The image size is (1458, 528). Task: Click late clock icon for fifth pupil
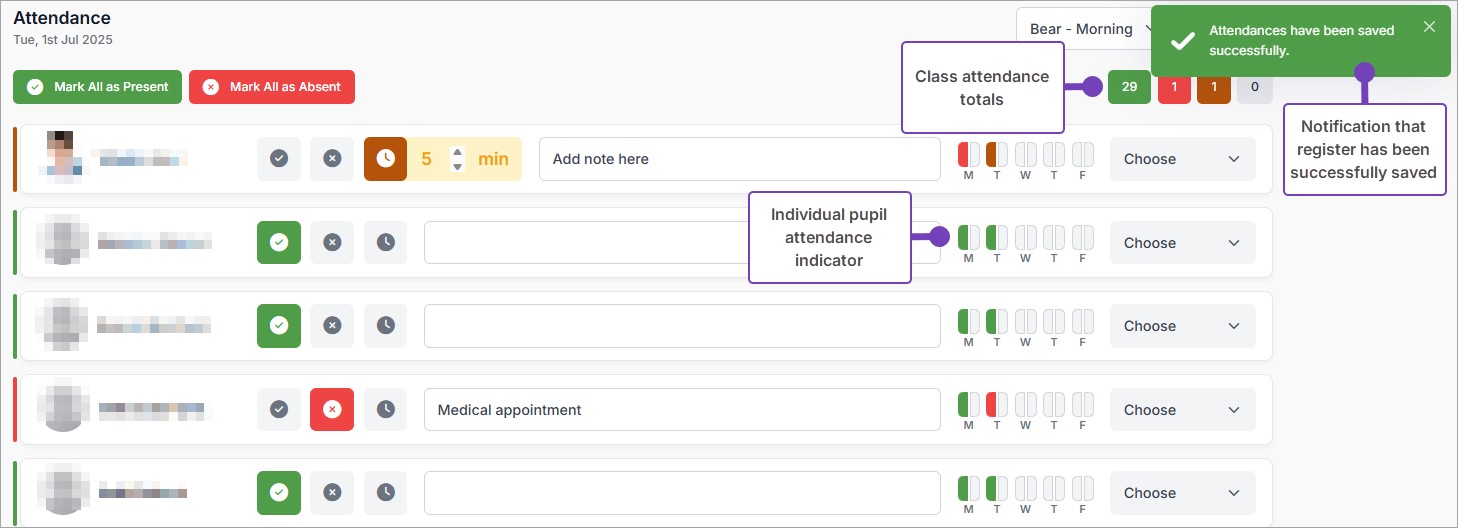tap(385, 493)
